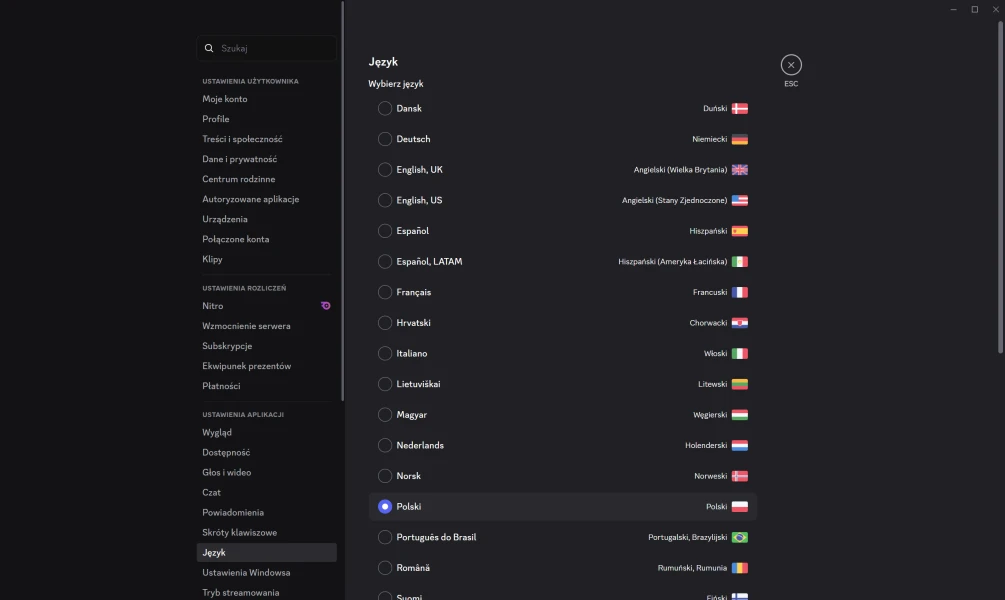Click the search magnifier icon

209,48
